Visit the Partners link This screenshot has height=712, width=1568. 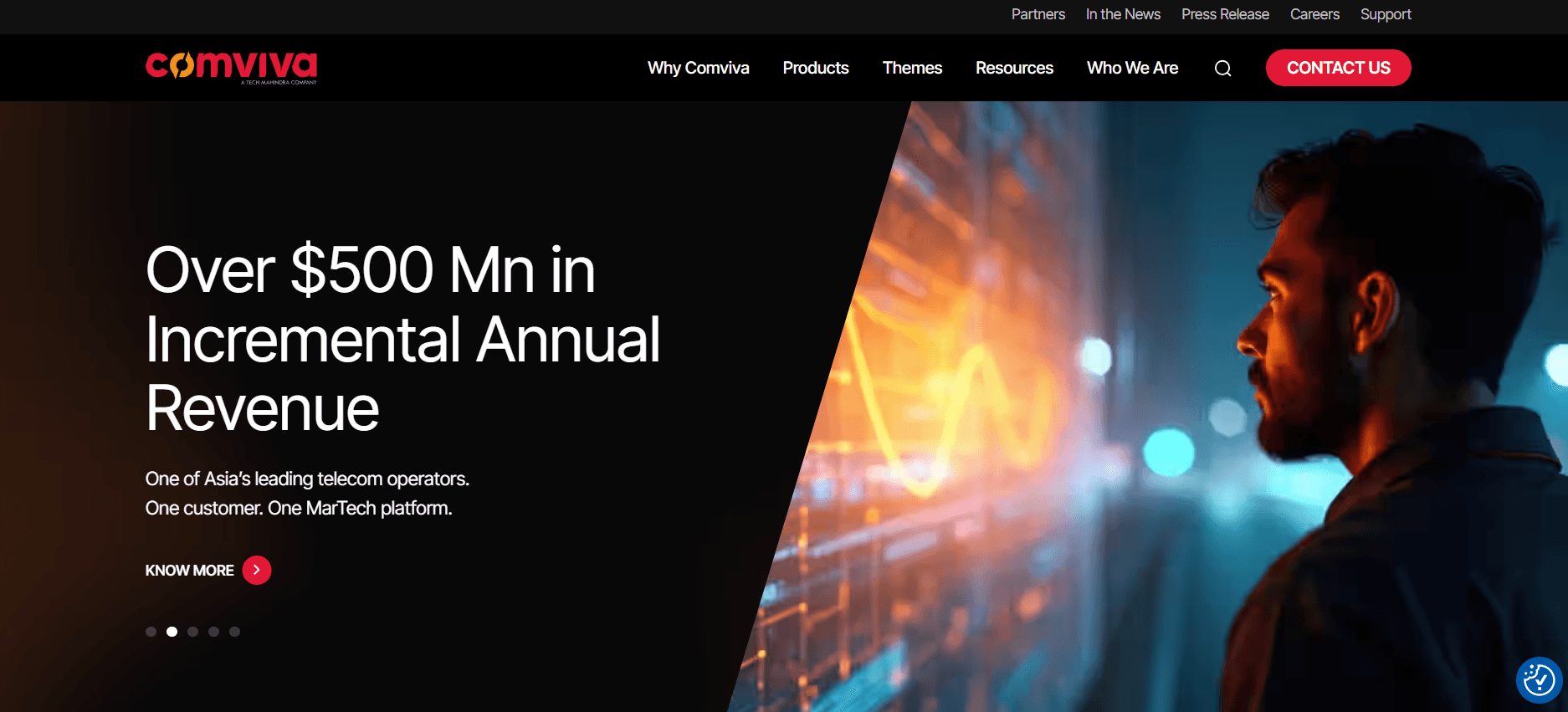[1038, 14]
